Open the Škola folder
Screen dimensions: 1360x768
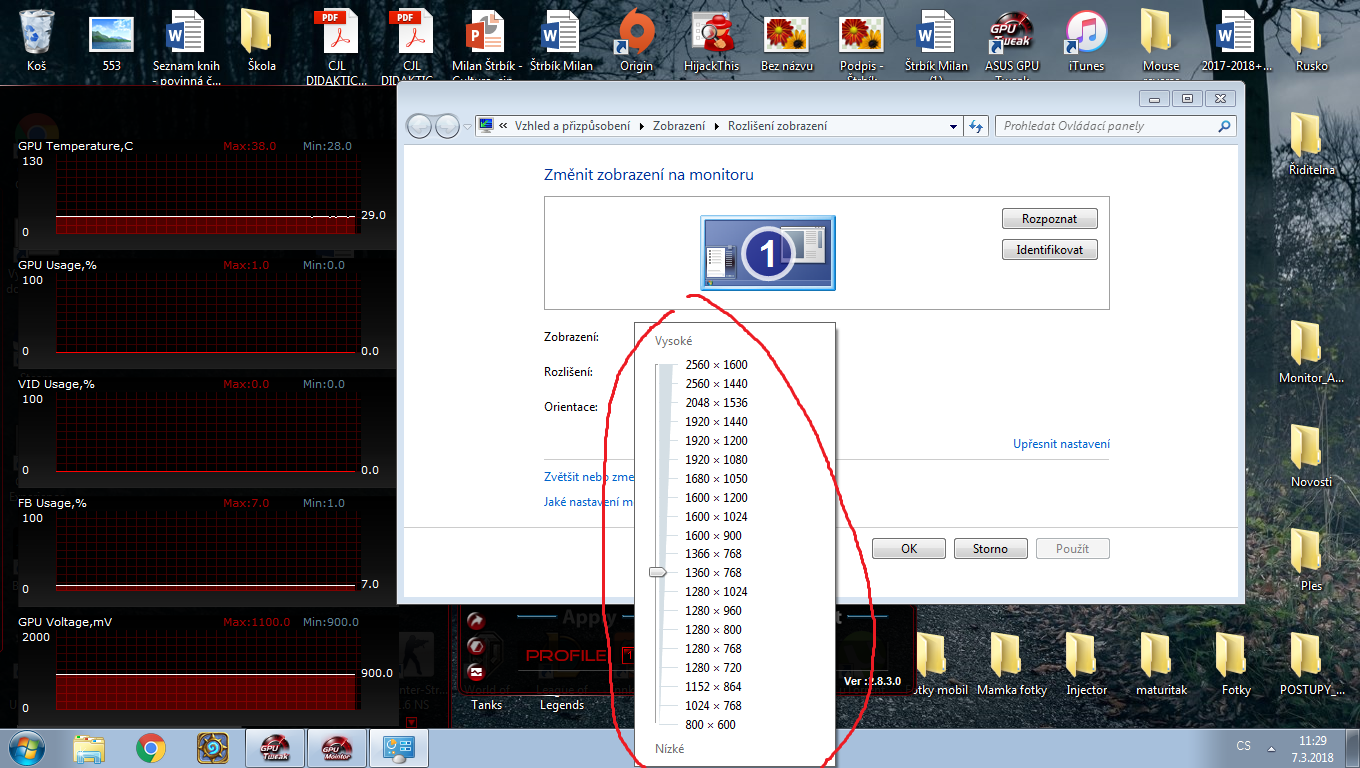click(x=261, y=40)
